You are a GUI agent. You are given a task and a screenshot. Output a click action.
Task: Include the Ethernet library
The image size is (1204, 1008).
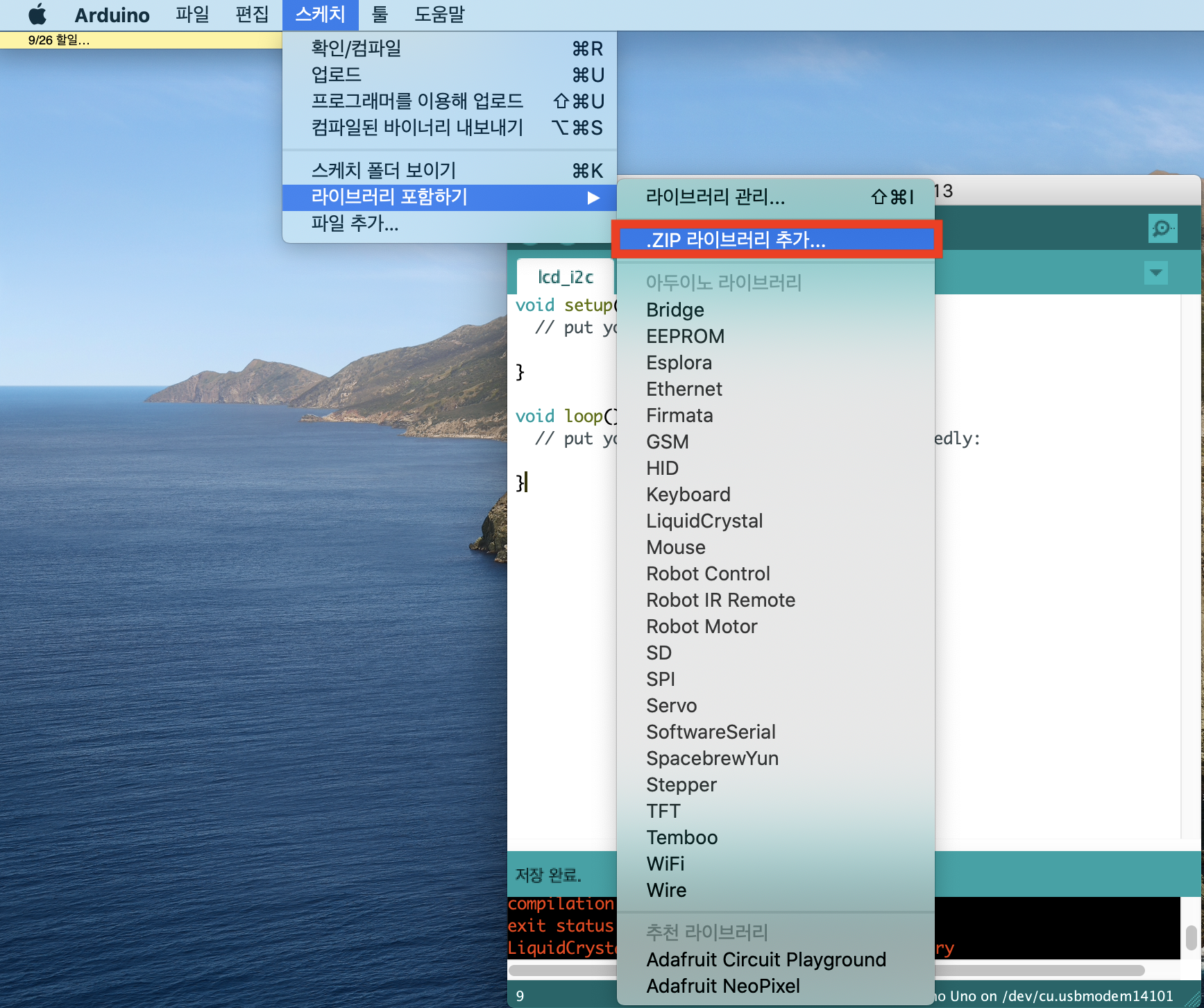tap(776, 389)
